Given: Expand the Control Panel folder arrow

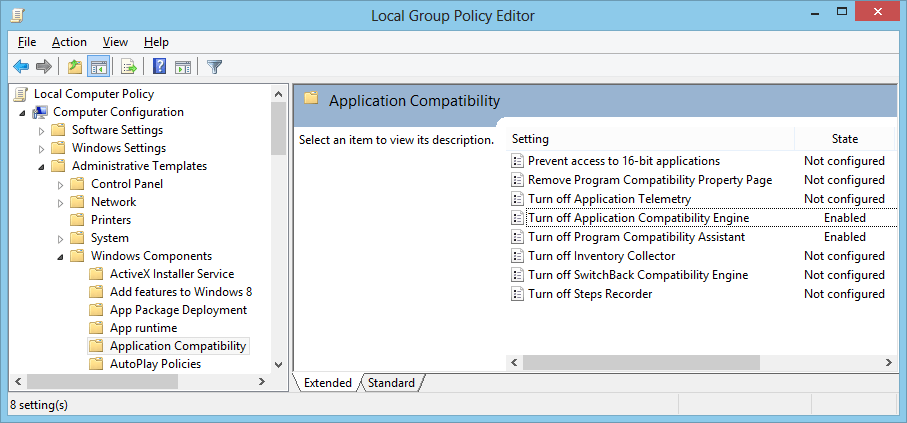Looking at the screenshot, I should [x=60, y=185].
